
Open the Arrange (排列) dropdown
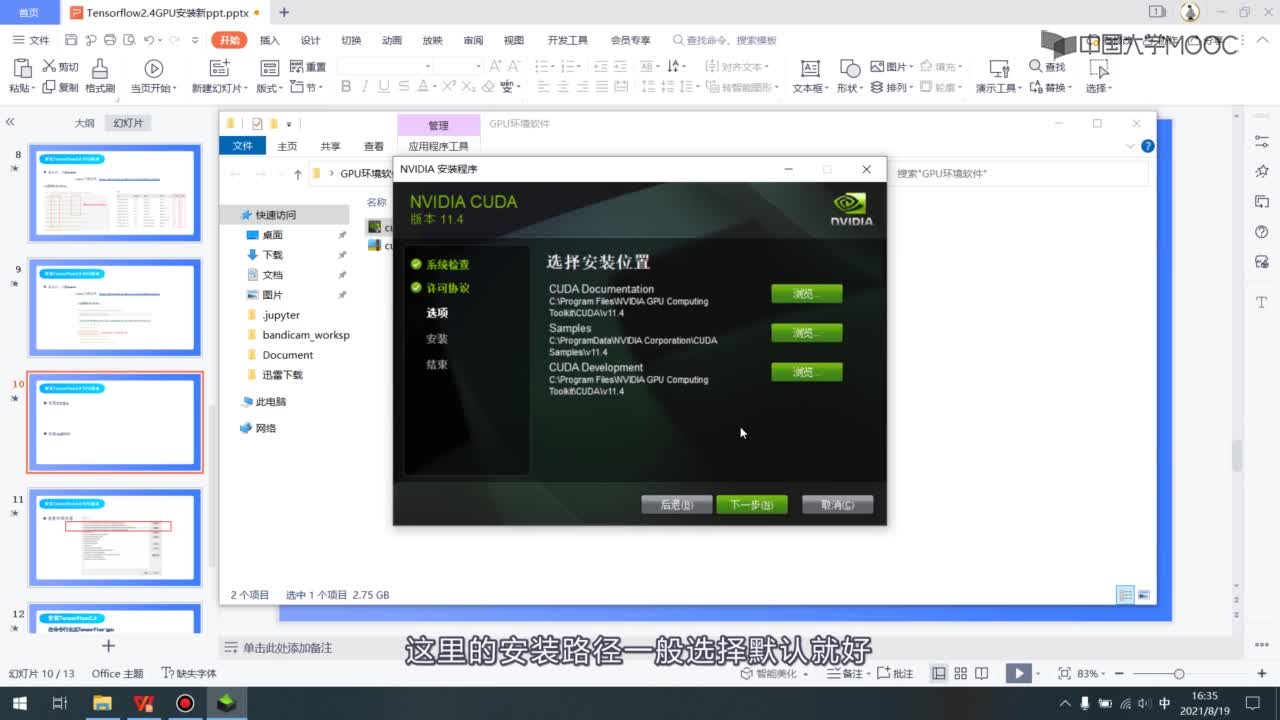[894, 87]
